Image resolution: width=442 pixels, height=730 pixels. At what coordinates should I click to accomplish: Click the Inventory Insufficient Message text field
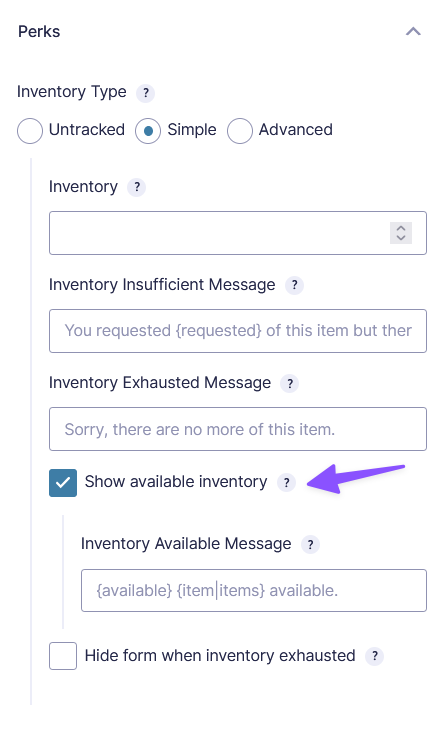(x=238, y=331)
